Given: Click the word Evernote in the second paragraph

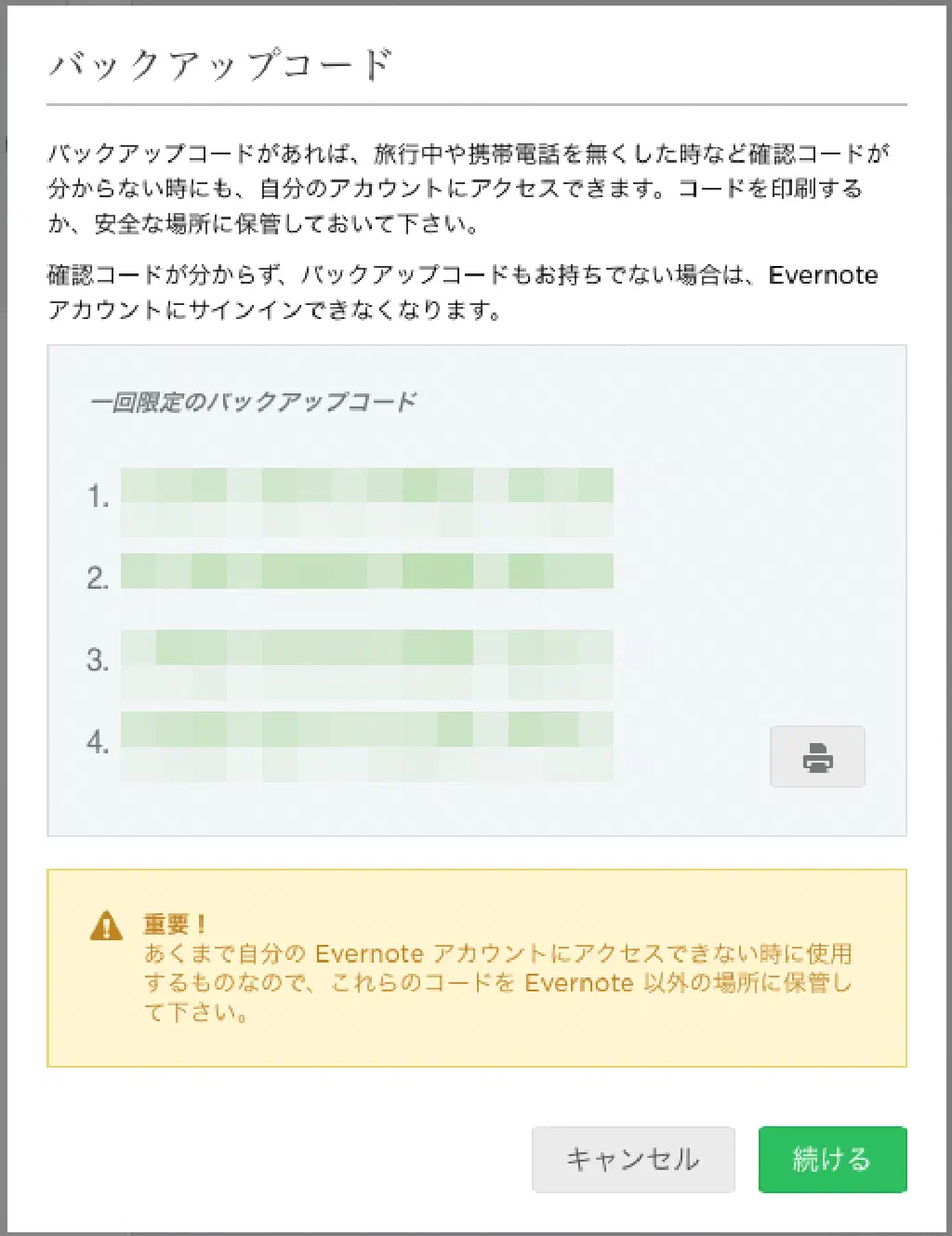Looking at the screenshot, I should point(823,275).
